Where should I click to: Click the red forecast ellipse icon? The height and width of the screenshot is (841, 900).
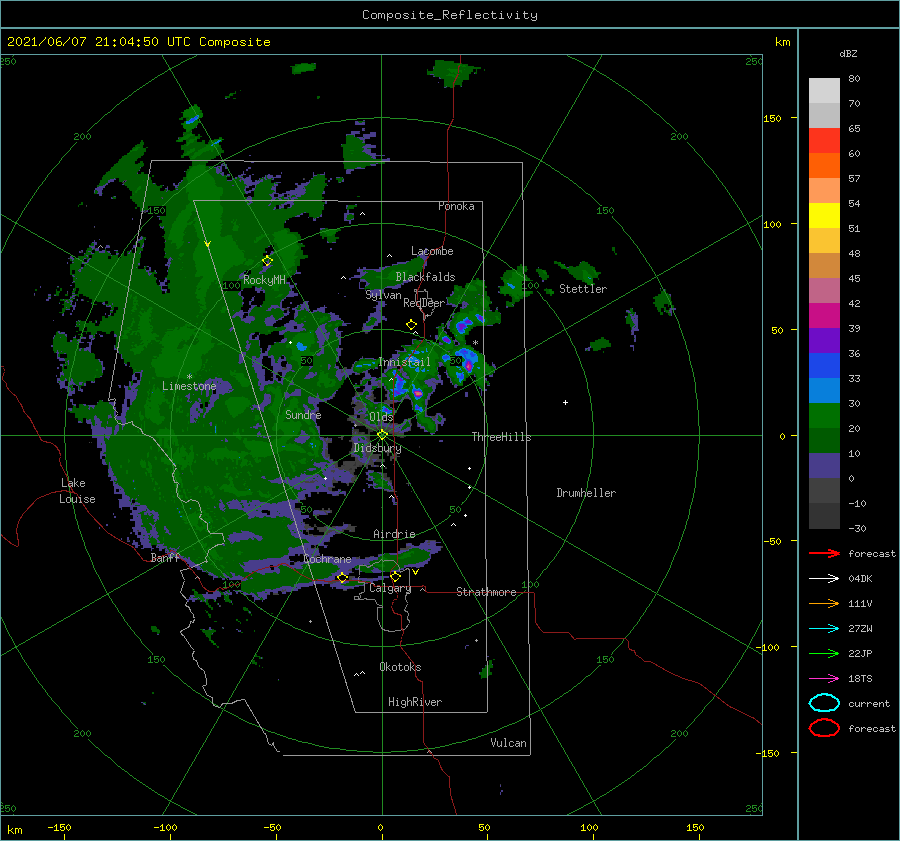[x=824, y=728]
